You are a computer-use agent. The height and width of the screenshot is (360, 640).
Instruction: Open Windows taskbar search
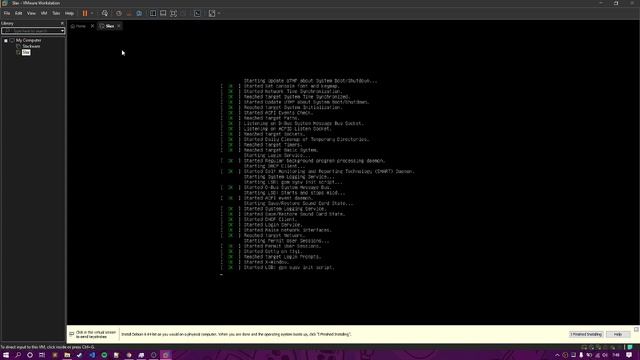point(18,355)
